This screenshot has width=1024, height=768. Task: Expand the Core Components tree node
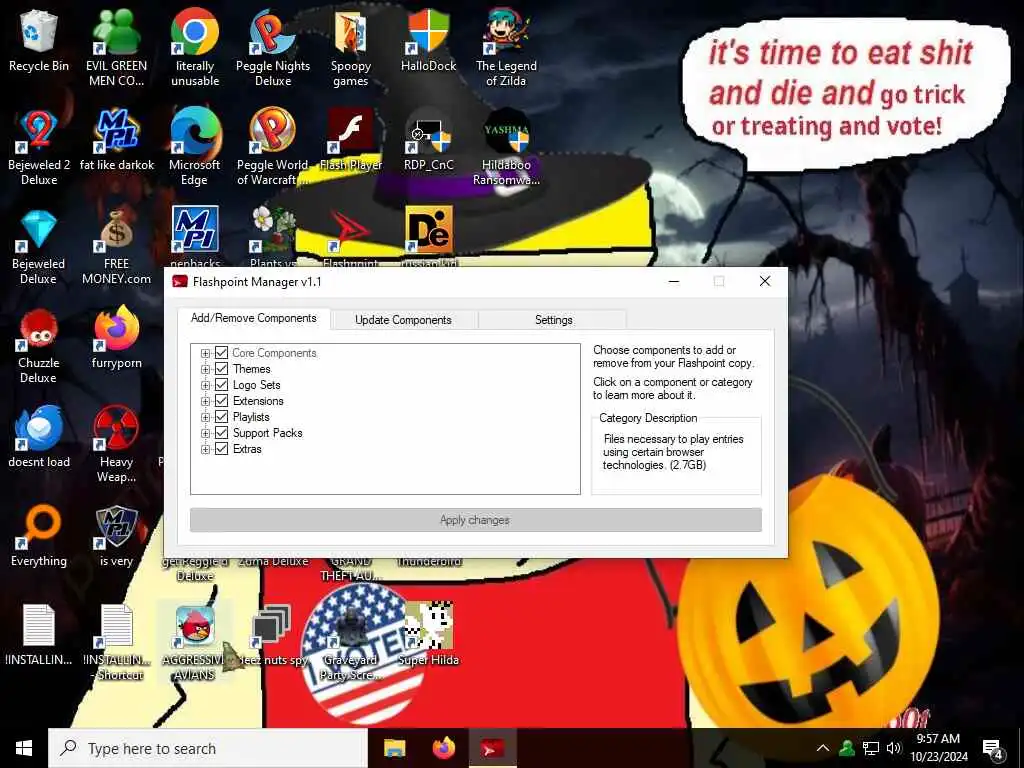(x=205, y=353)
